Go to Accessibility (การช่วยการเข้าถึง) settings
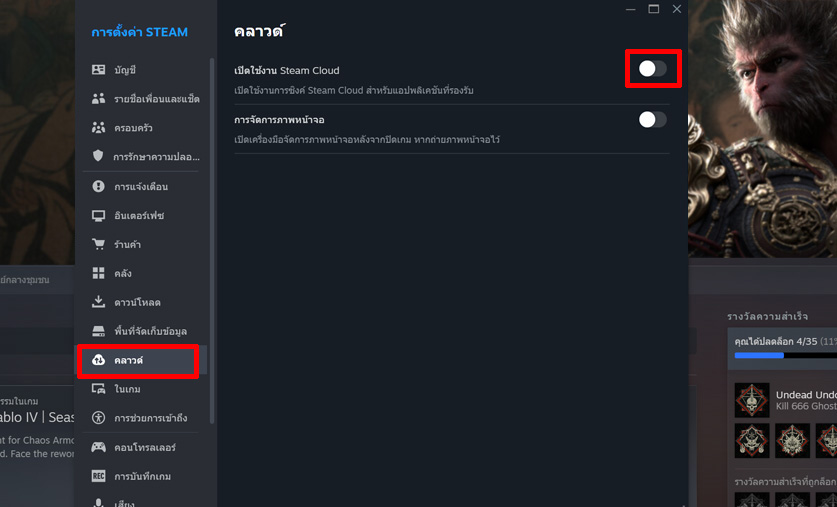Image resolution: width=837 pixels, height=507 pixels. 150,418
